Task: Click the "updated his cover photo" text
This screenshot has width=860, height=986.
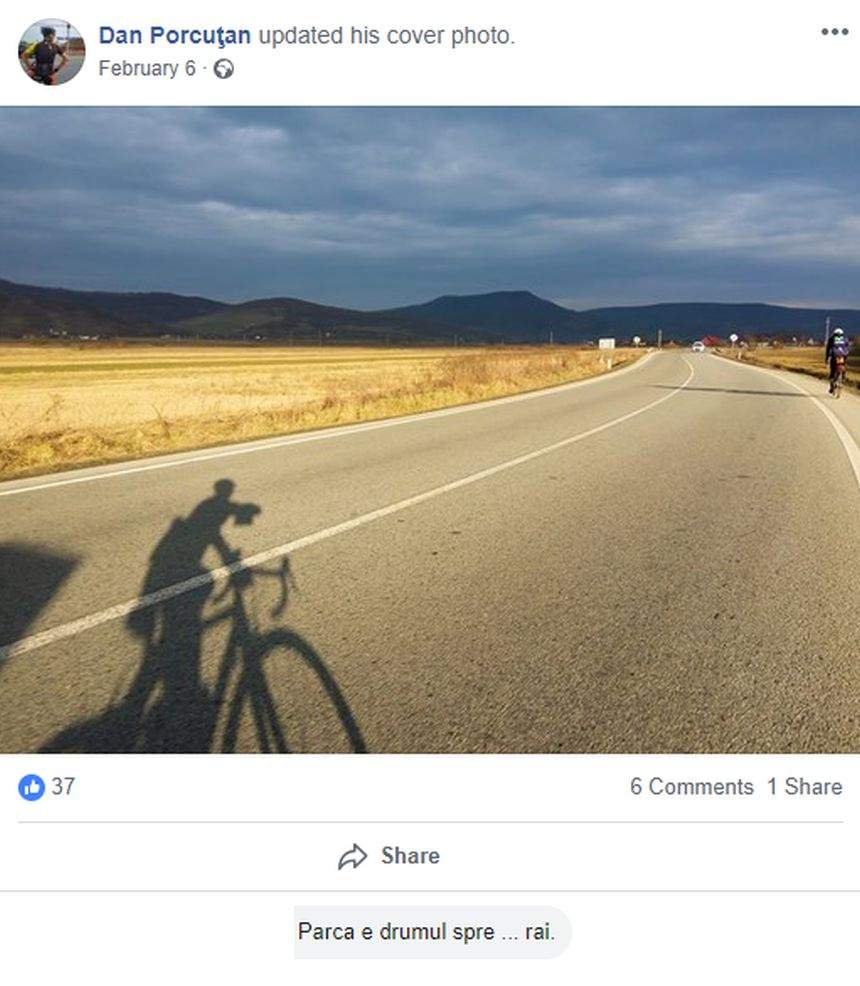Action: click(x=387, y=36)
